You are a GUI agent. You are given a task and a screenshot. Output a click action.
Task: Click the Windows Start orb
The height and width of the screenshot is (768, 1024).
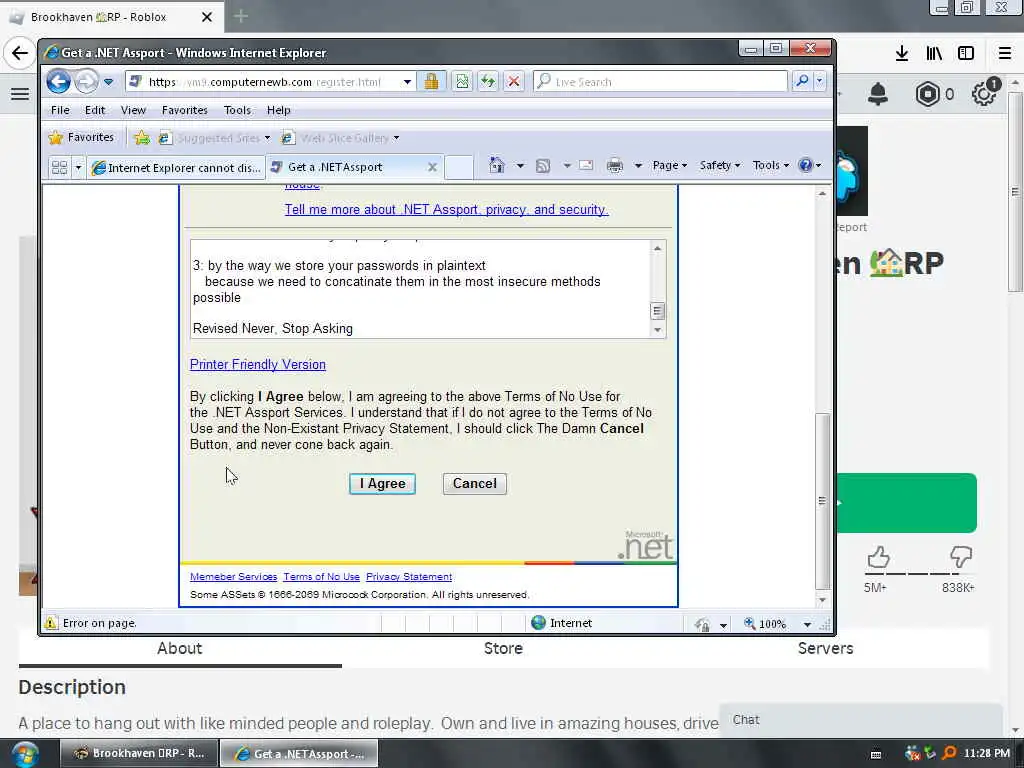(24, 754)
